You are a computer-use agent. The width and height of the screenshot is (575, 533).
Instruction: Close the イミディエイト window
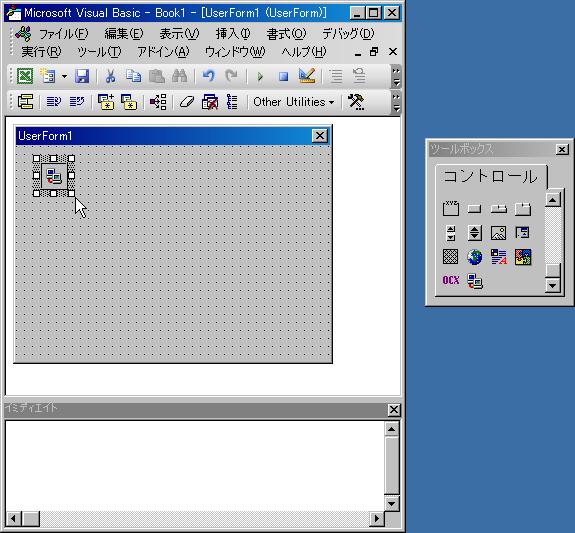coord(394,409)
